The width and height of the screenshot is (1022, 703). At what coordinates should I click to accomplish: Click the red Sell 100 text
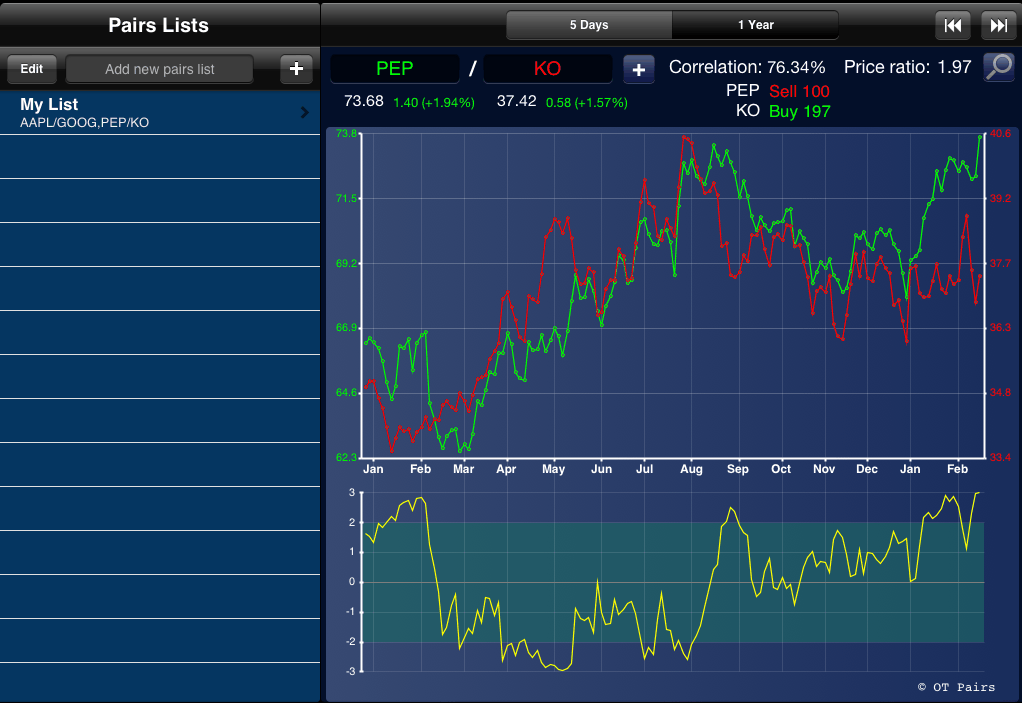coord(799,91)
